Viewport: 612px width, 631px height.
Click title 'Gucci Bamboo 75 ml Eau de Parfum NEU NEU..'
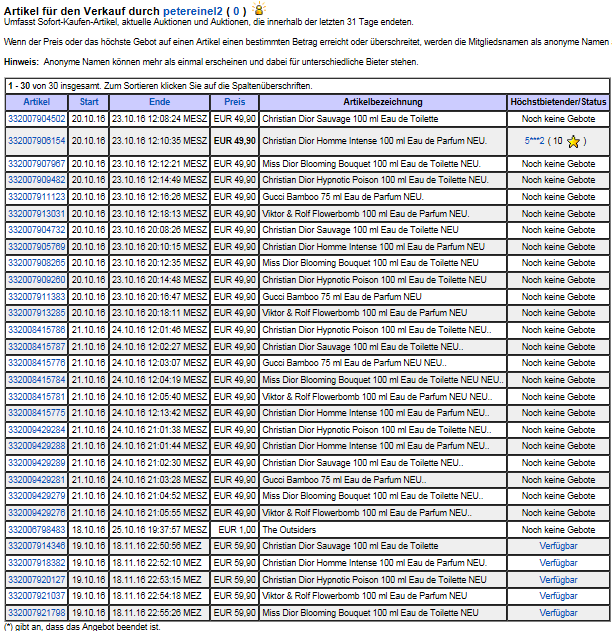click(x=354, y=363)
